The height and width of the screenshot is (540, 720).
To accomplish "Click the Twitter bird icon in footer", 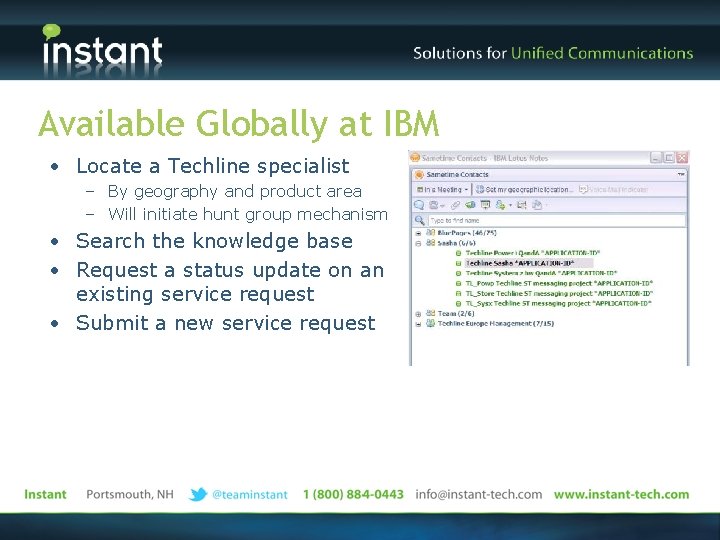I will [198, 495].
